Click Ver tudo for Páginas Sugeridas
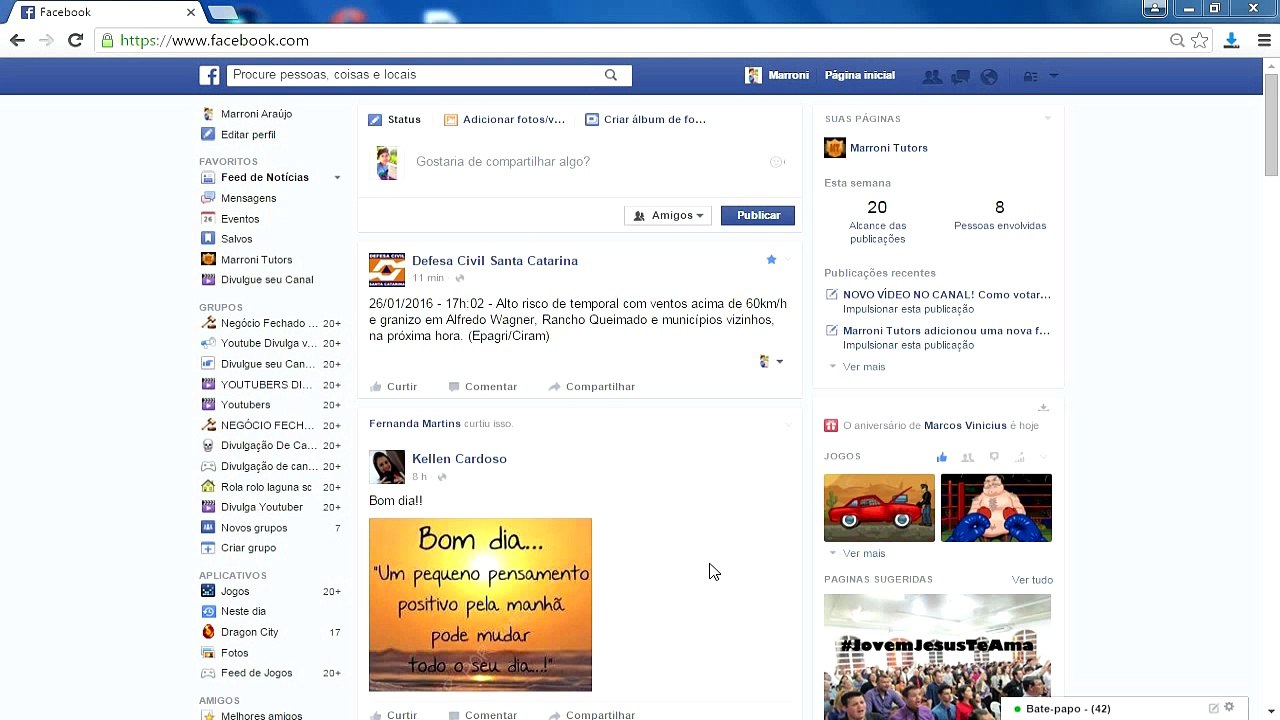Screen dimensions: 1280x720 [1032, 580]
